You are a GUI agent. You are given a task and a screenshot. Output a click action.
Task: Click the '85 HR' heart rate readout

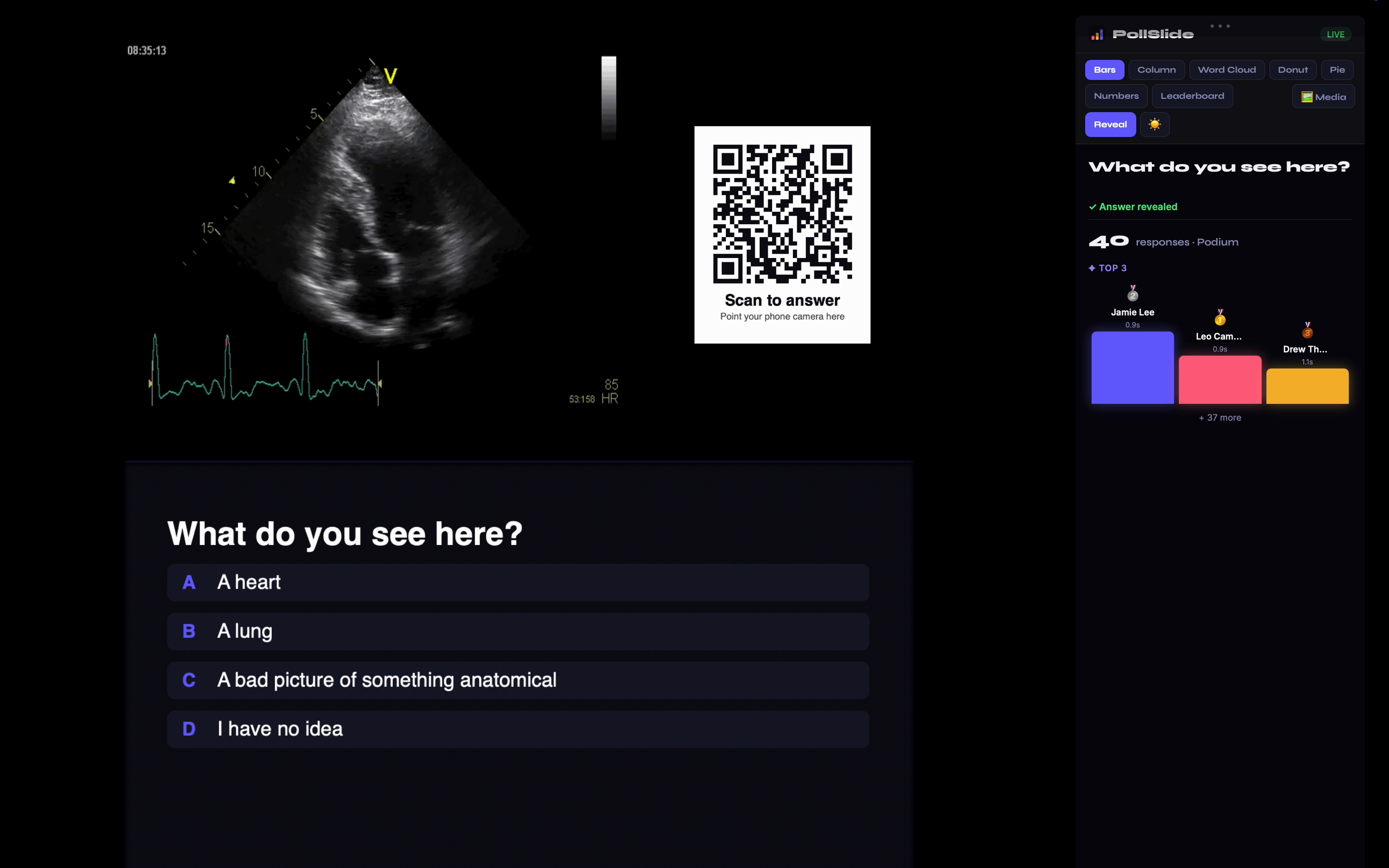pyautogui.click(x=610, y=392)
